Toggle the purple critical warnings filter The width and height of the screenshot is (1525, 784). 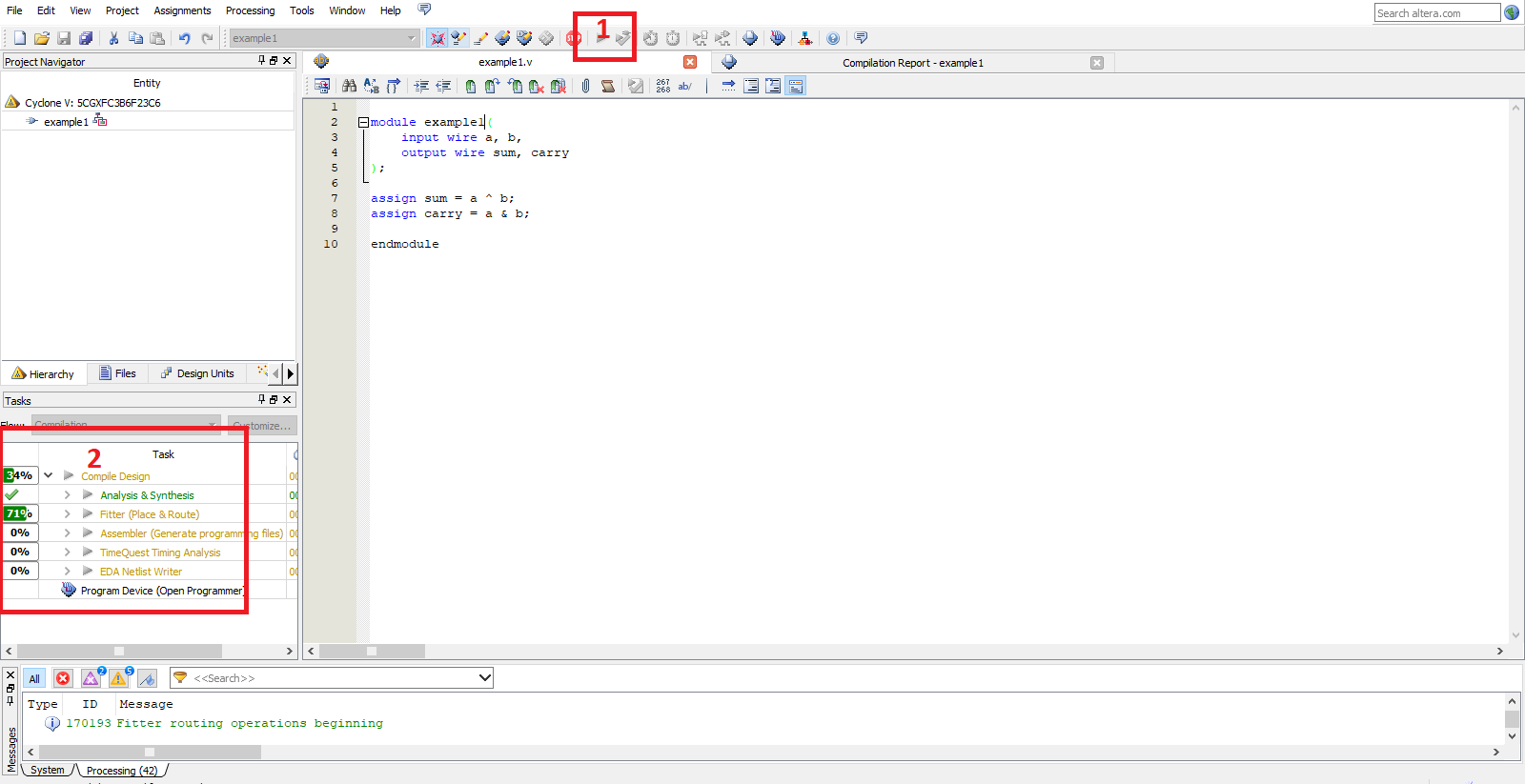(x=91, y=678)
